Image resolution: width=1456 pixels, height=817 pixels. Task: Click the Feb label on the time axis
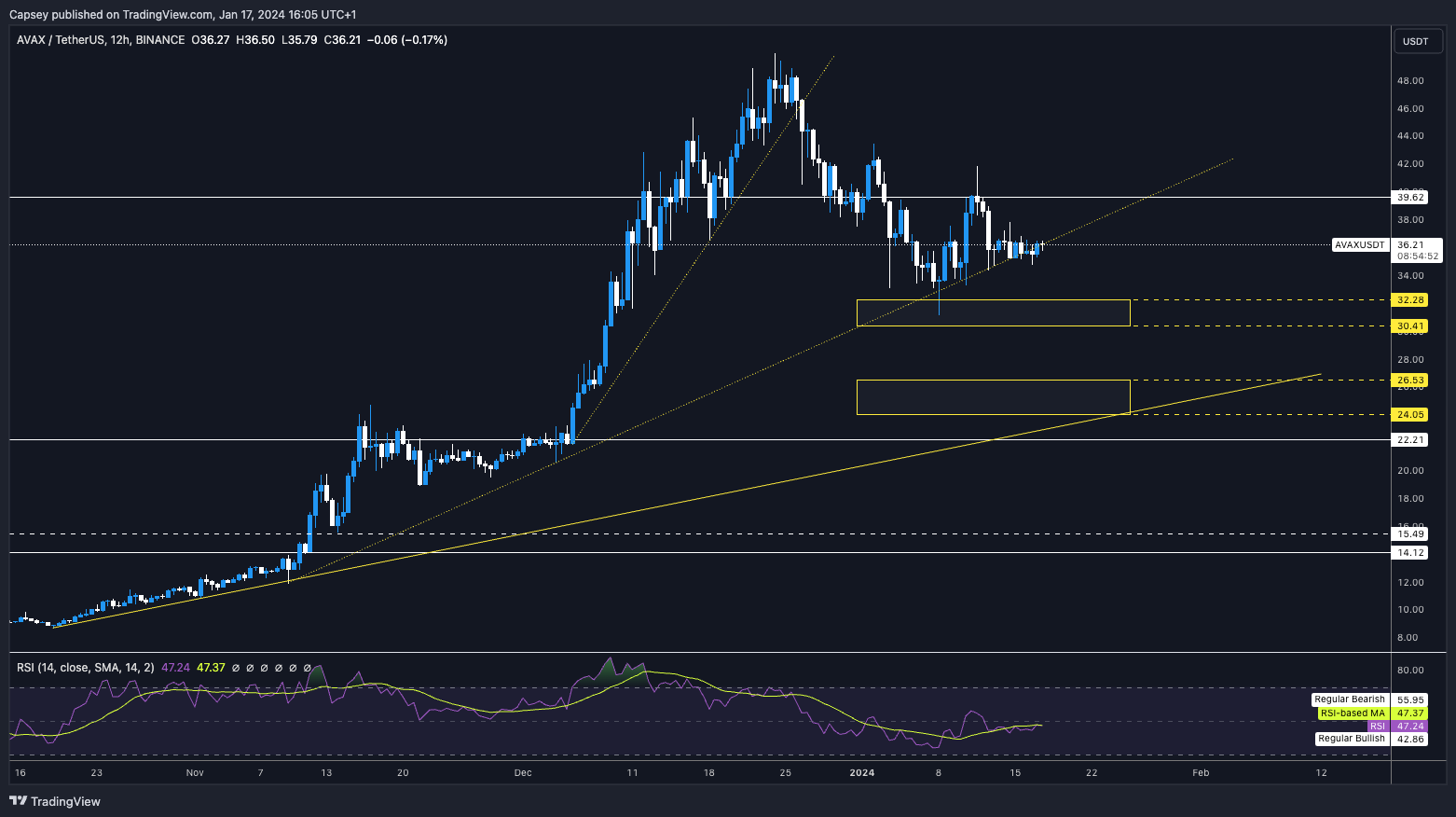(x=1201, y=772)
